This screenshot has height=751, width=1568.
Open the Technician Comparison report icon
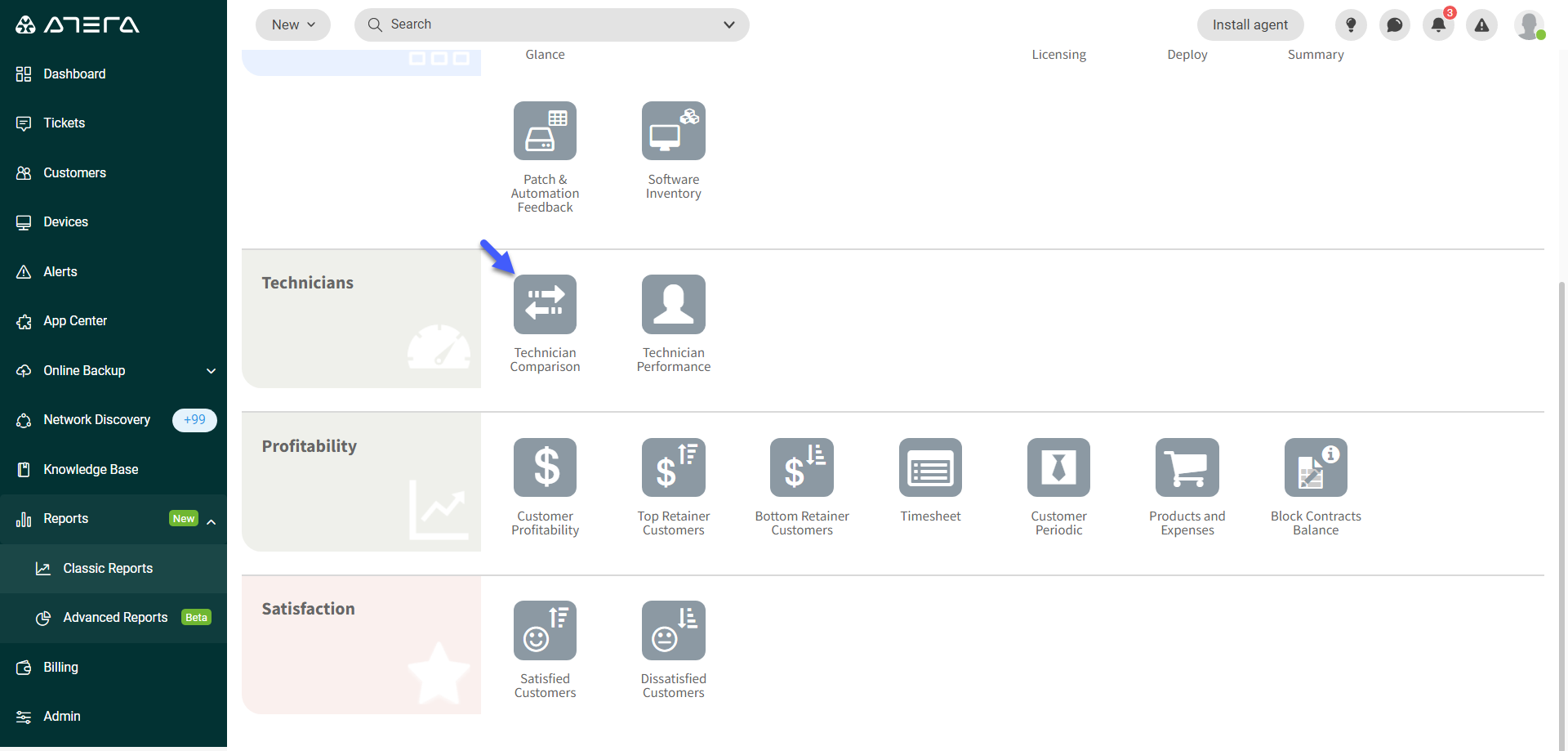[545, 304]
